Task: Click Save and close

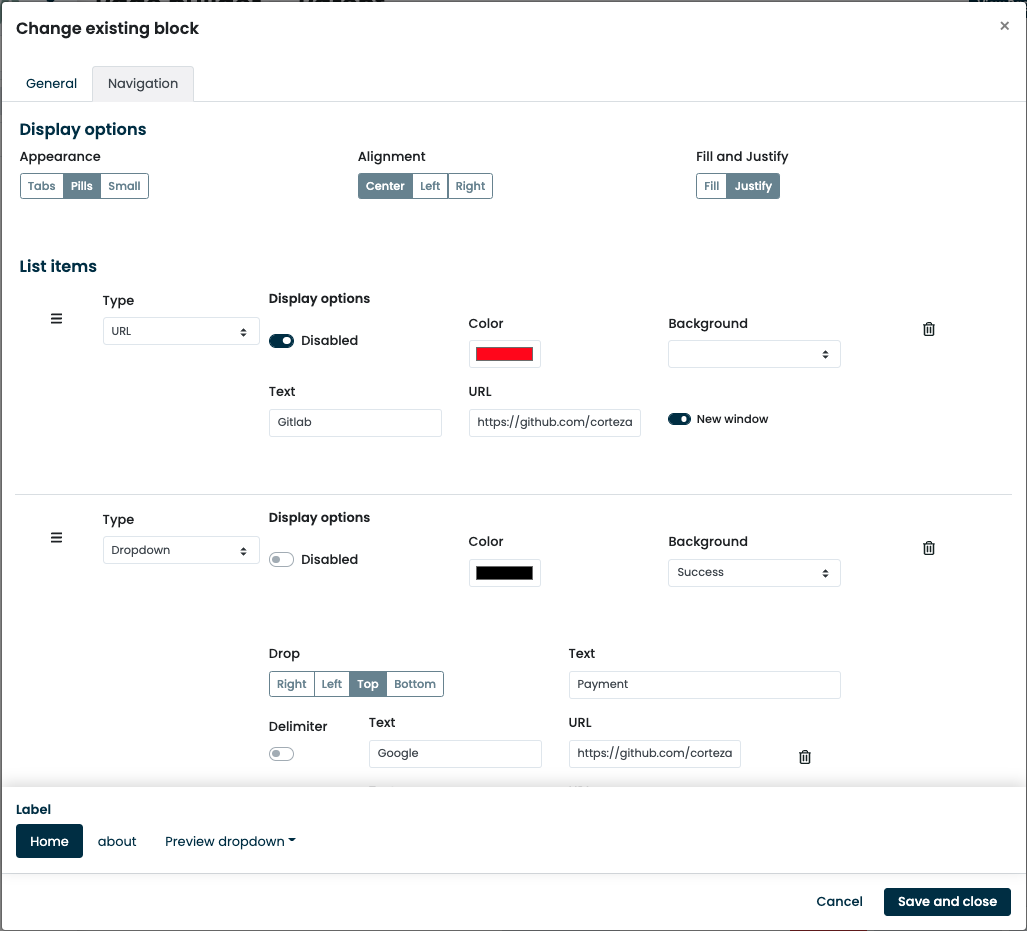Action: [x=947, y=902]
